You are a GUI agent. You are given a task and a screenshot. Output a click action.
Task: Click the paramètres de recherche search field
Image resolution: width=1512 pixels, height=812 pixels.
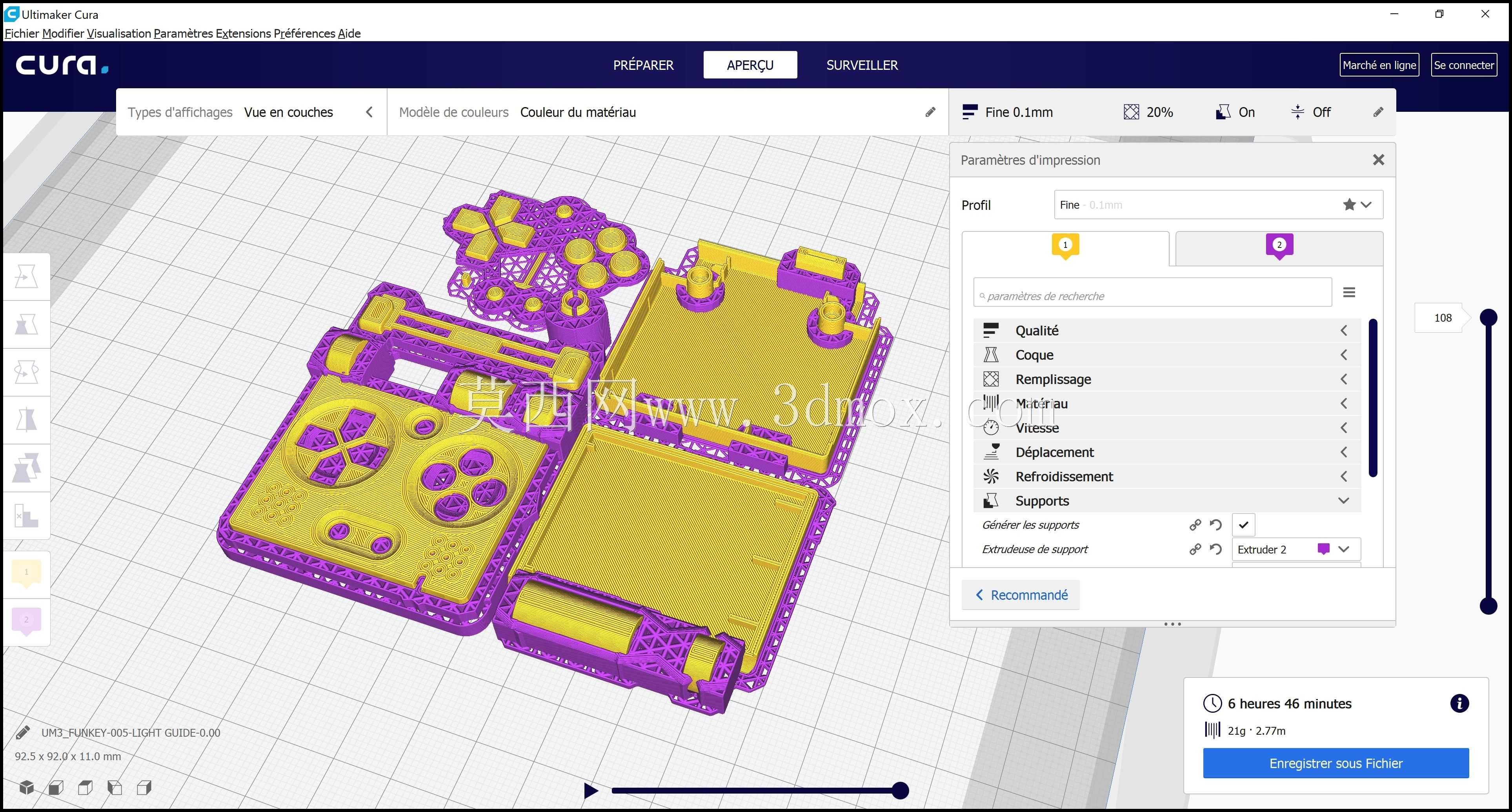1152,292
